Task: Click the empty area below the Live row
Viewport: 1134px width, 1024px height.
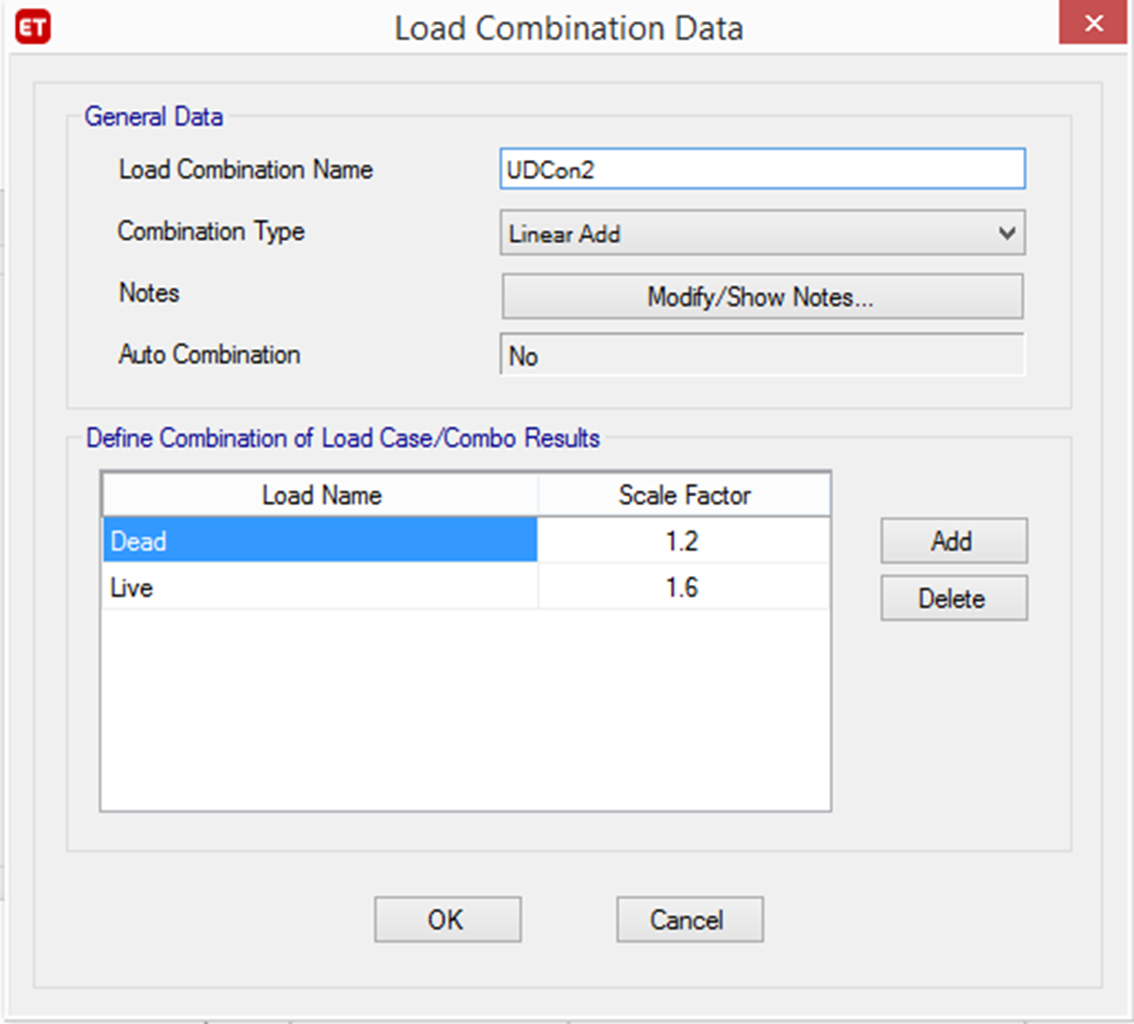Action: (x=465, y=710)
